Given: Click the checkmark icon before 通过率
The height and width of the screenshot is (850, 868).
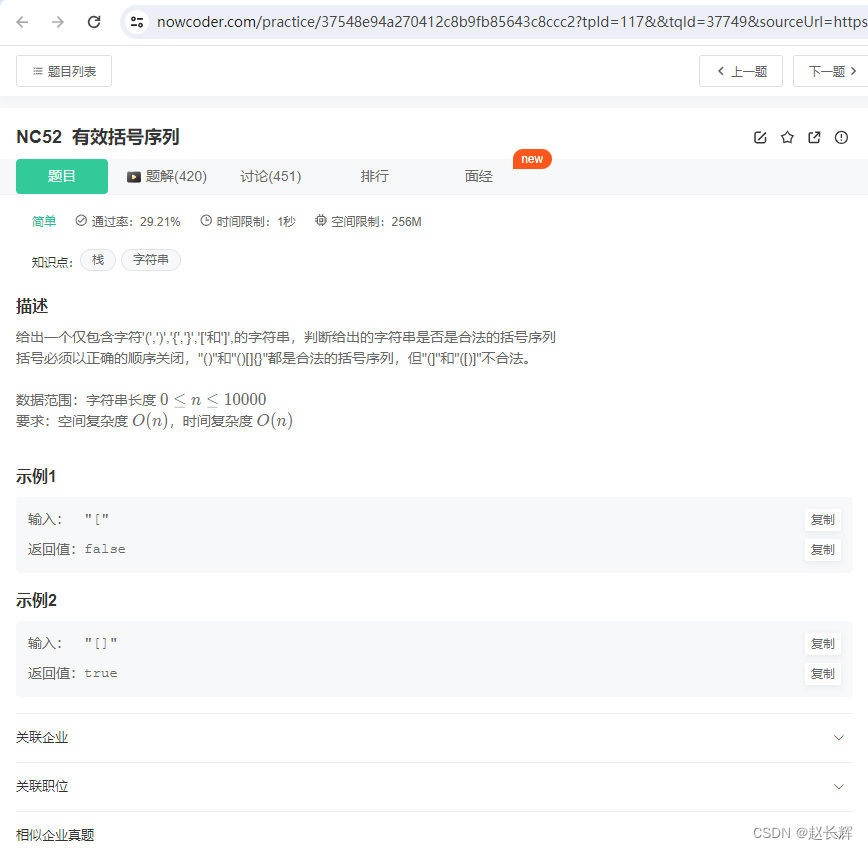Looking at the screenshot, I should (80, 221).
